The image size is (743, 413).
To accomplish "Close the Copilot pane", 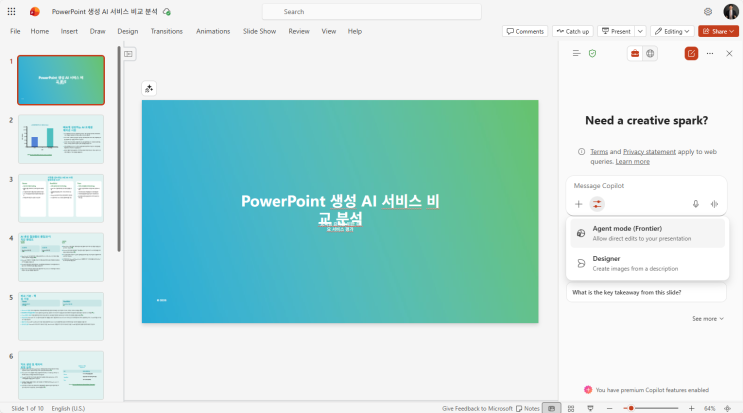I will tap(729, 54).
